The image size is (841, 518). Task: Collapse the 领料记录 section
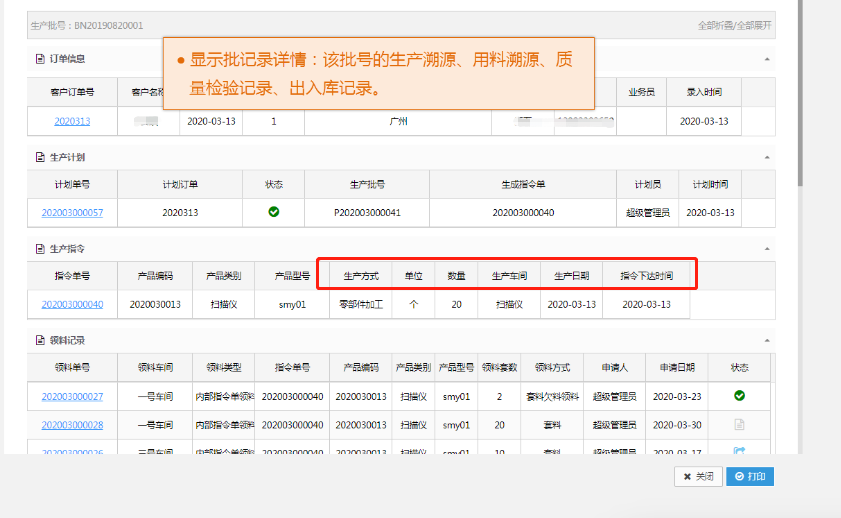pos(767,341)
